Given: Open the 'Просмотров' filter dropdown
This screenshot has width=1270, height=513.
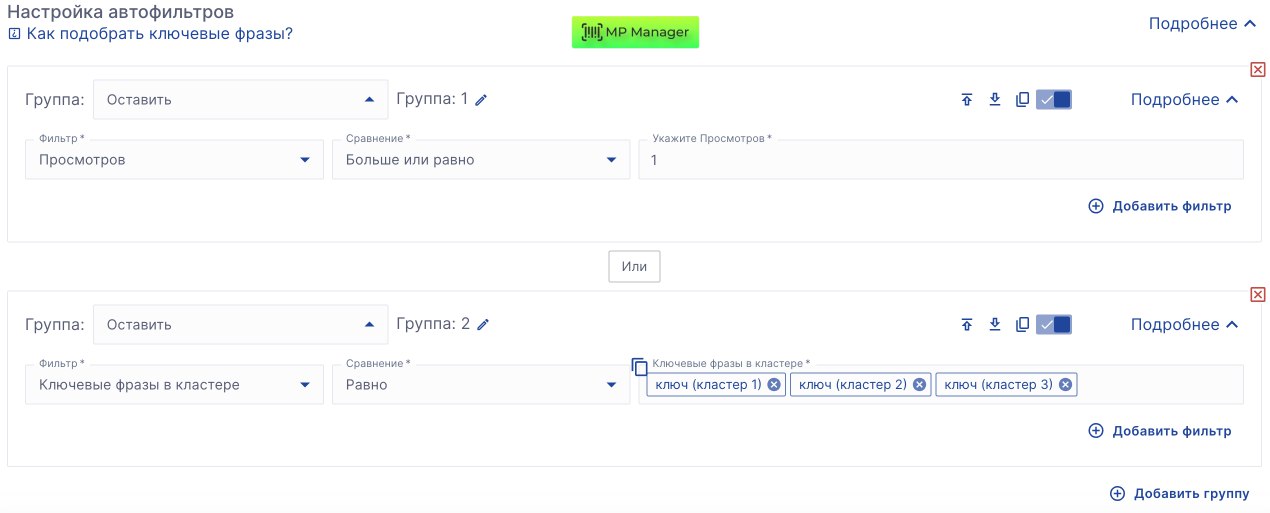Looking at the screenshot, I should coord(174,160).
